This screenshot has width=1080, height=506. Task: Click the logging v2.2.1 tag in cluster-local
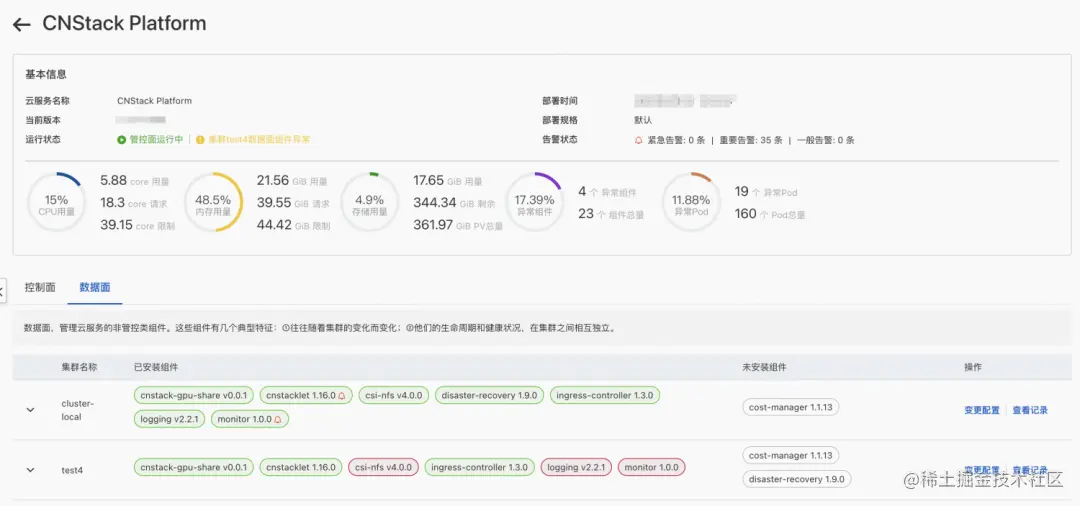(x=169, y=419)
